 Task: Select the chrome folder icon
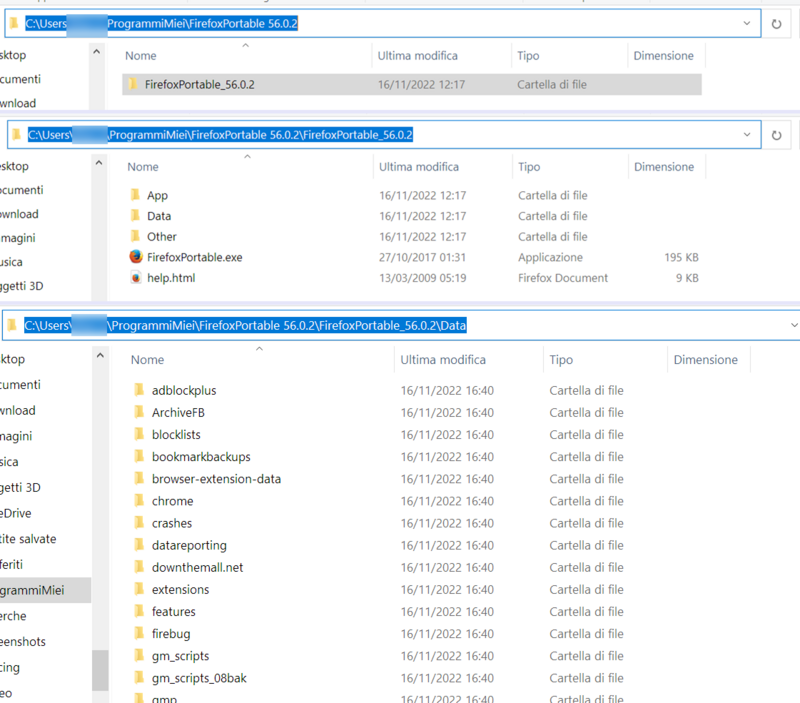pos(139,500)
